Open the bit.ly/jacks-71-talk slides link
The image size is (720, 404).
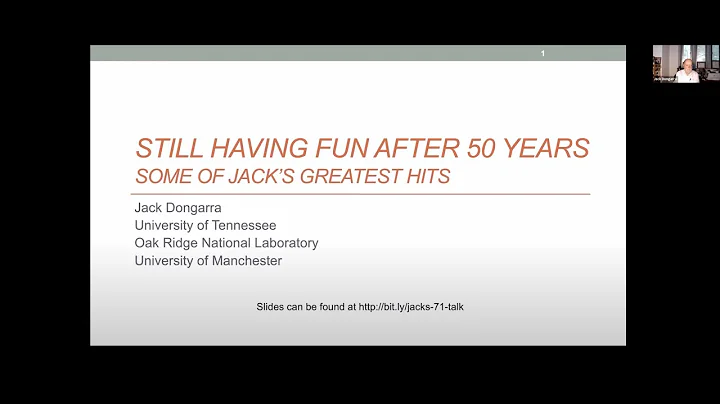click(411, 307)
